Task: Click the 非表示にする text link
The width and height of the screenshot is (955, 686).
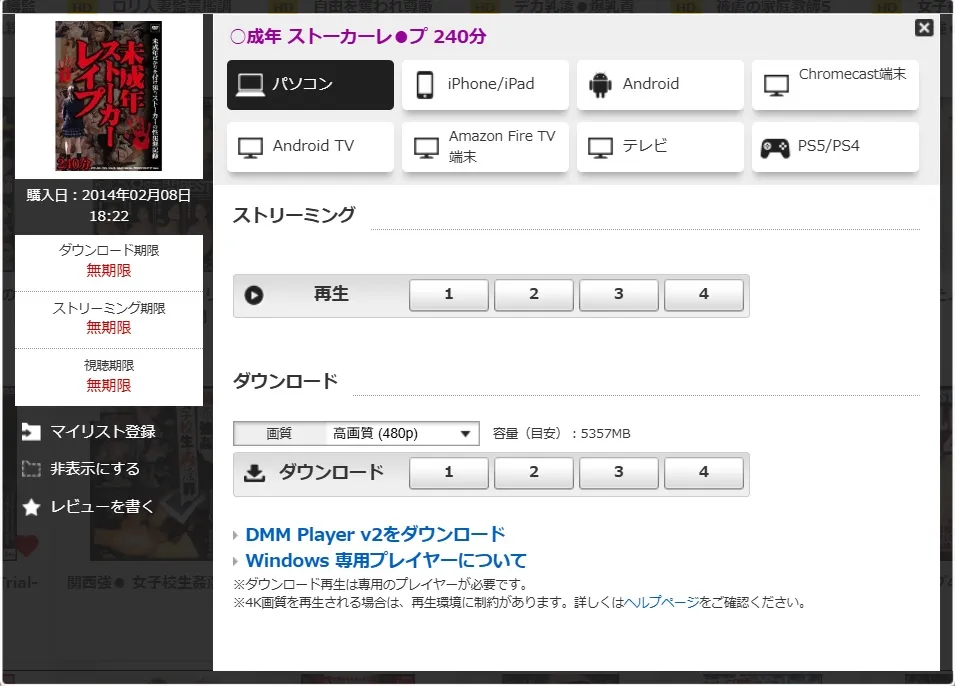Action: [x=95, y=469]
